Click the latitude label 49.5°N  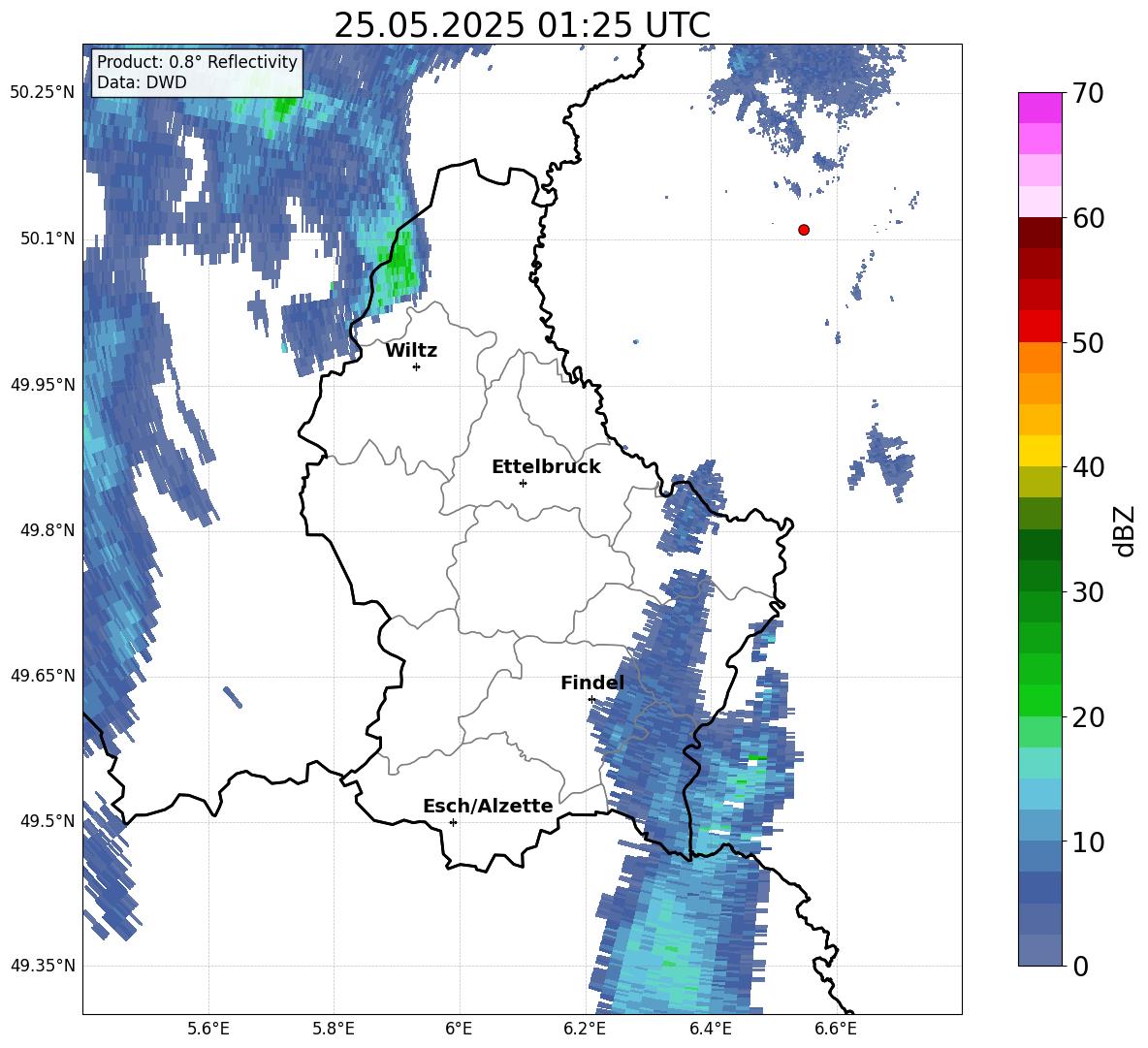point(48,821)
